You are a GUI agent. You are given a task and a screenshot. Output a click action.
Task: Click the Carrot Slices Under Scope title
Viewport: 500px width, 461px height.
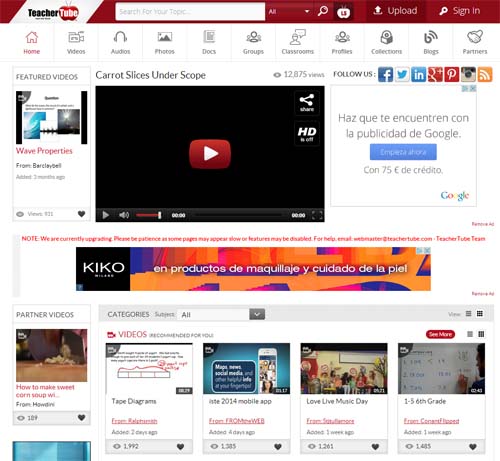150,75
